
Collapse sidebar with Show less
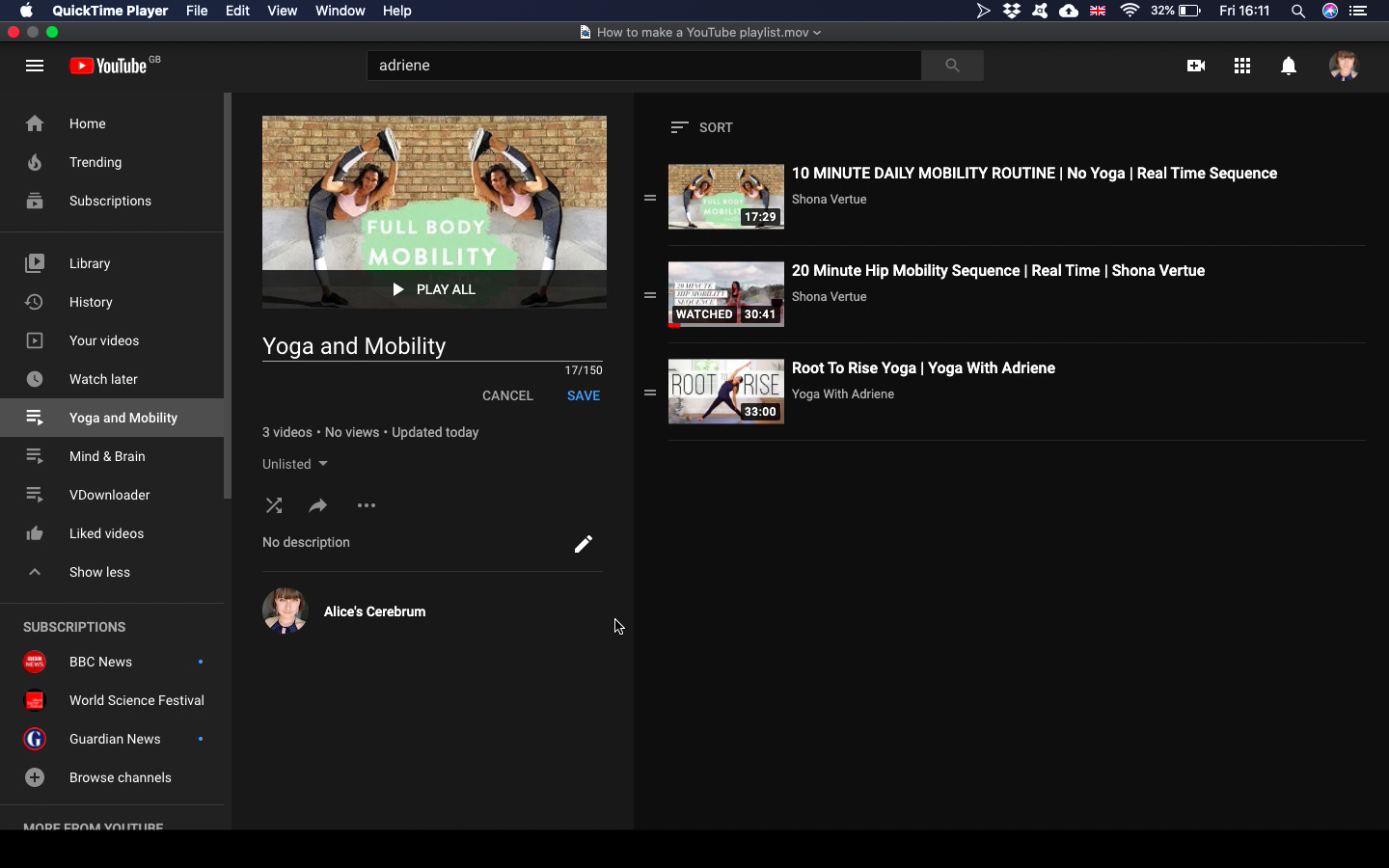[112, 572]
